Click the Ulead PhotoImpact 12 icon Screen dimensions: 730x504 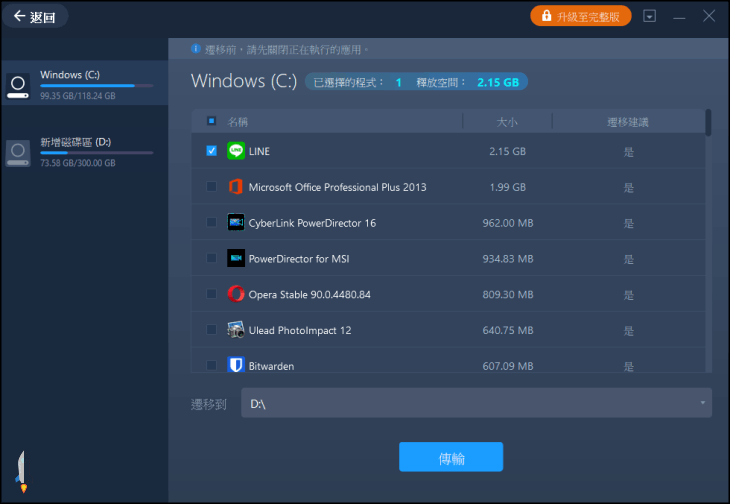click(236, 330)
